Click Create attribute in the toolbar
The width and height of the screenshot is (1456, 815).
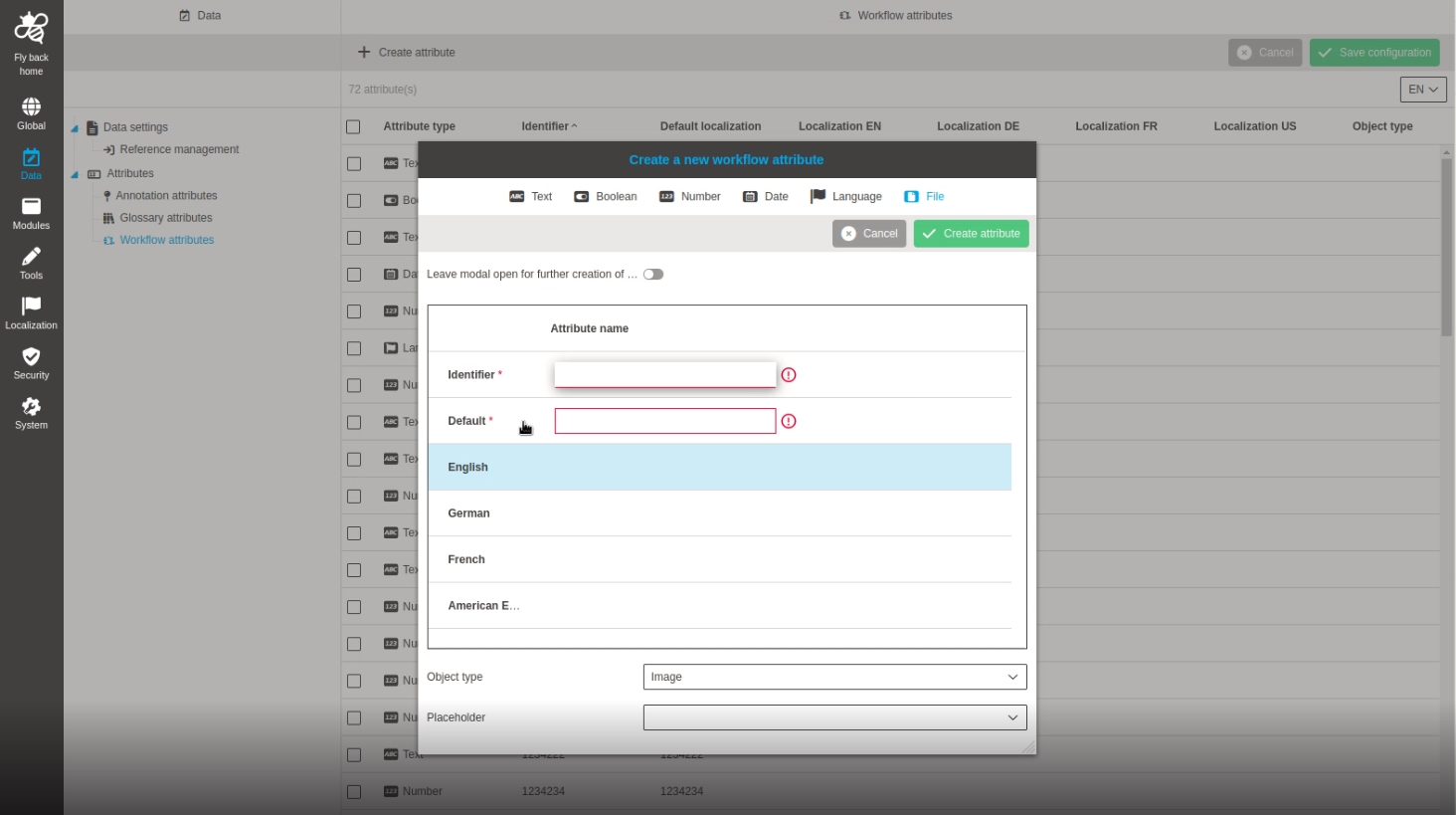tap(406, 52)
